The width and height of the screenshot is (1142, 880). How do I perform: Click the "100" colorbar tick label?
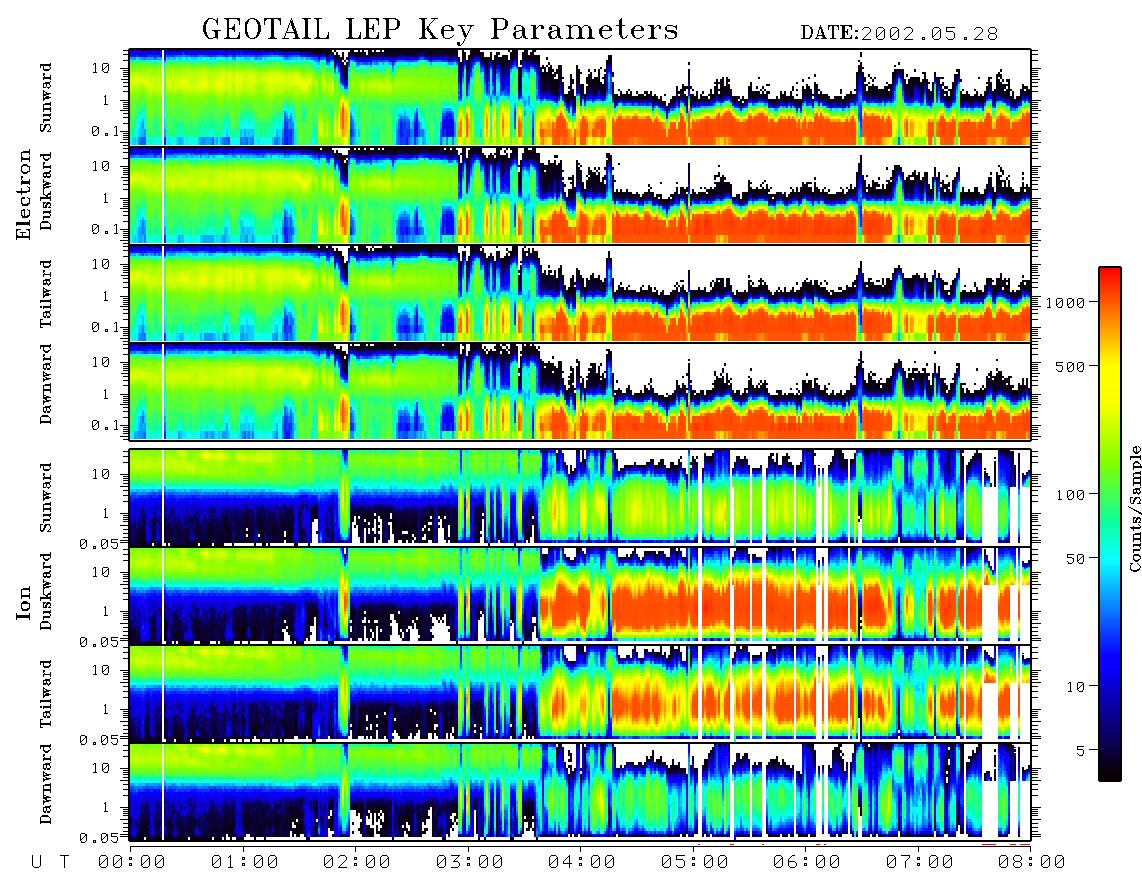coord(1070,495)
